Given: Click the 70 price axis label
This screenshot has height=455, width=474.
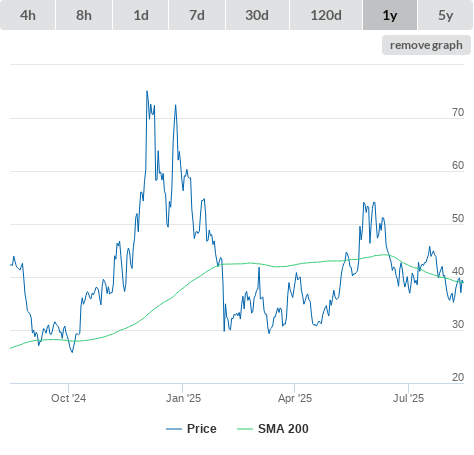Looking at the screenshot, I should coord(458,113).
